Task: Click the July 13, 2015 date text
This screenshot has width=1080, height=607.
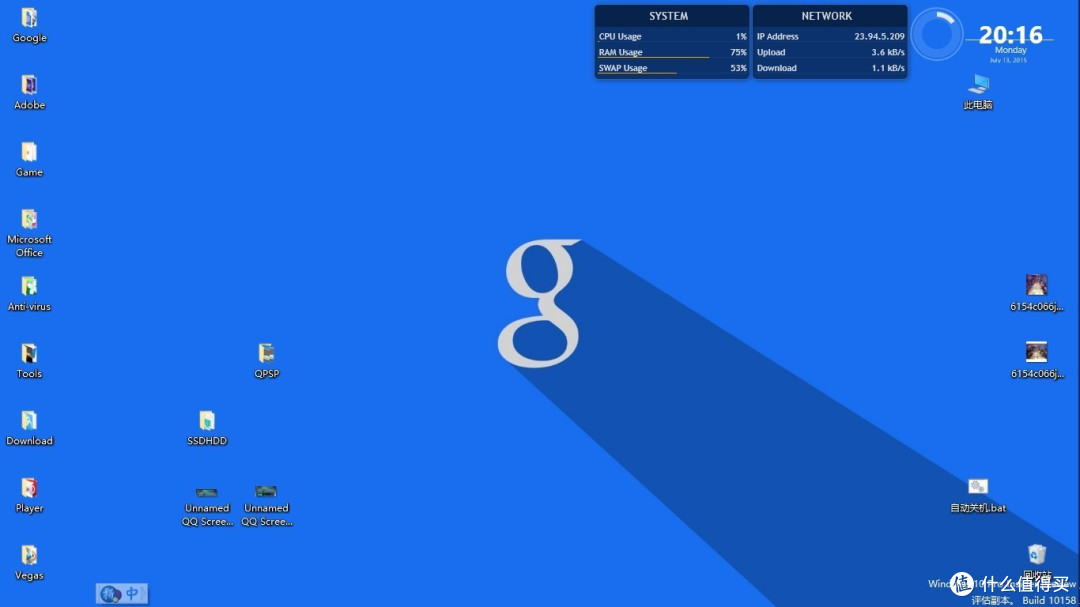Action: point(1008,61)
